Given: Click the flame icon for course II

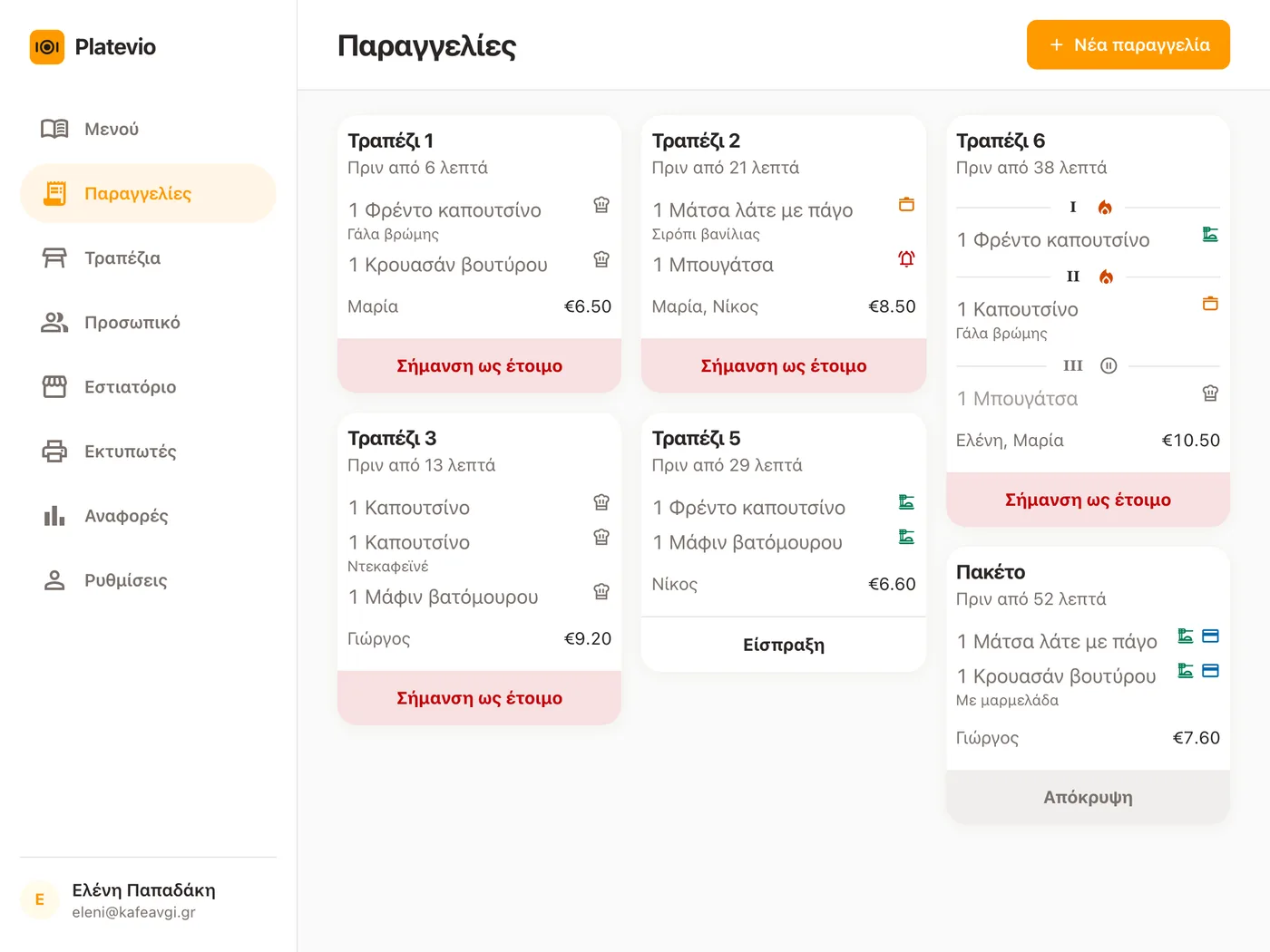Looking at the screenshot, I should tap(1106, 277).
